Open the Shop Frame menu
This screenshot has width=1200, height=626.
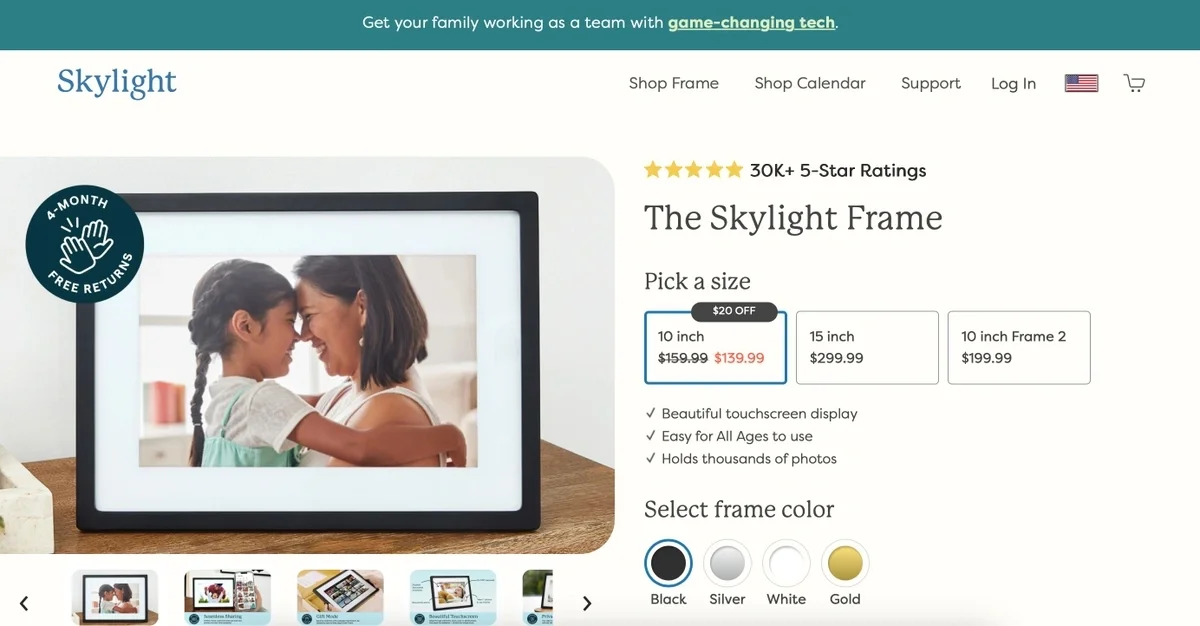click(674, 83)
